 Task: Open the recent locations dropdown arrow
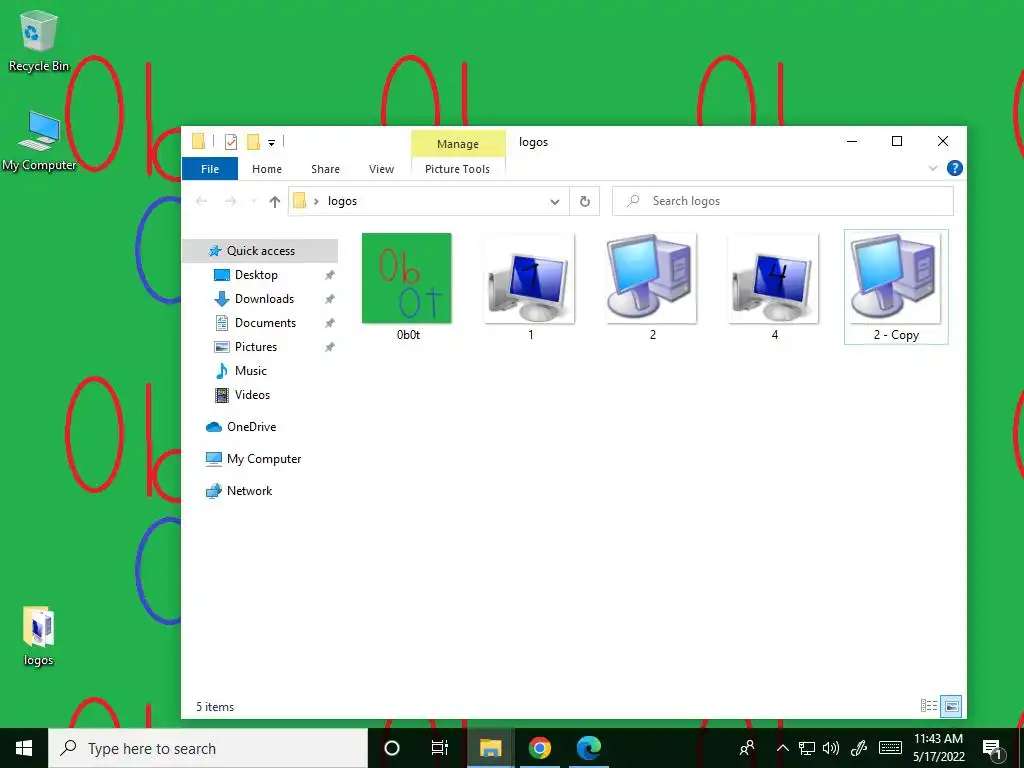click(x=254, y=202)
